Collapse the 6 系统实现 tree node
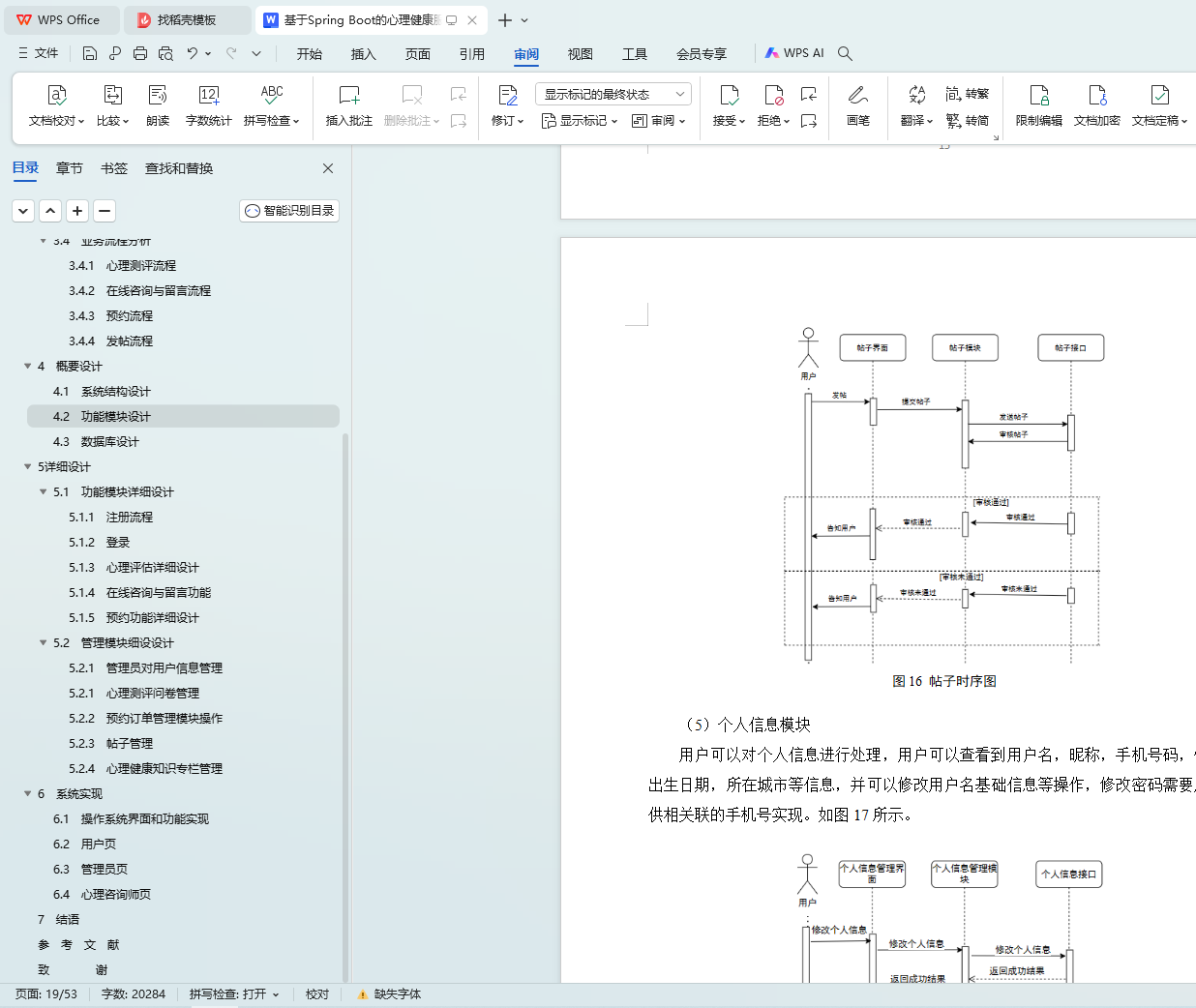Screen dimensions: 1196x1008 coord(27,793)
